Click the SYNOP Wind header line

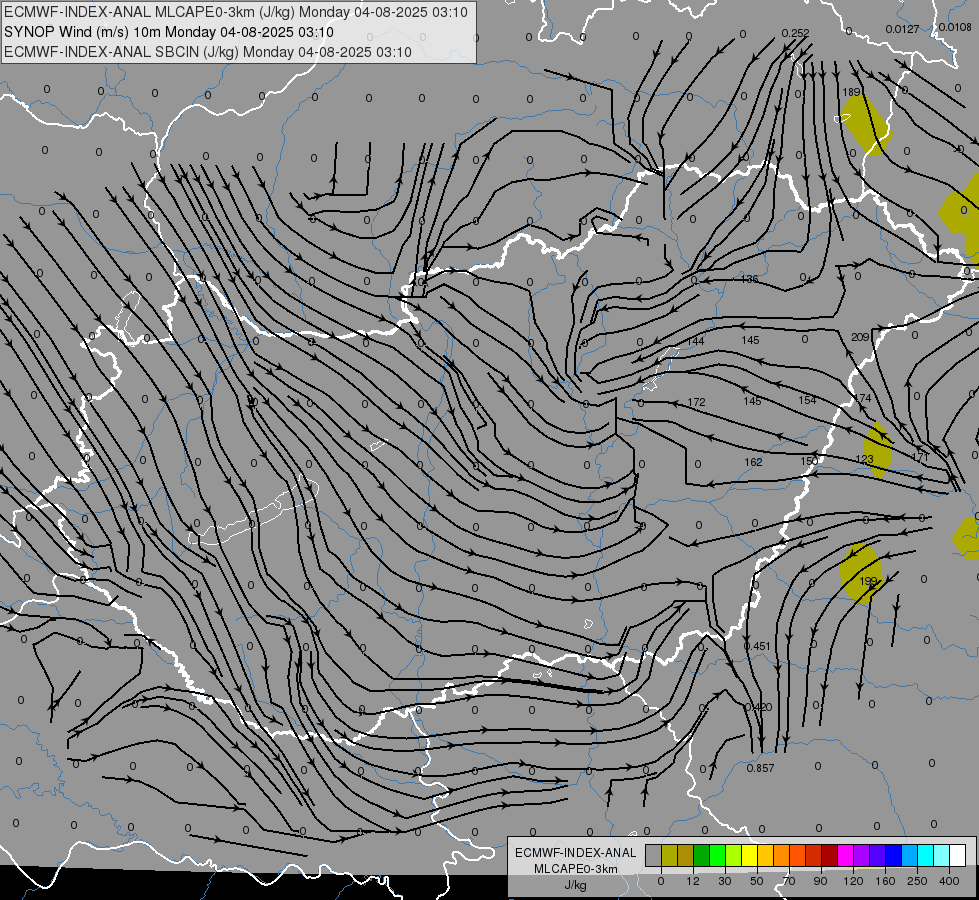click(169, 32)
